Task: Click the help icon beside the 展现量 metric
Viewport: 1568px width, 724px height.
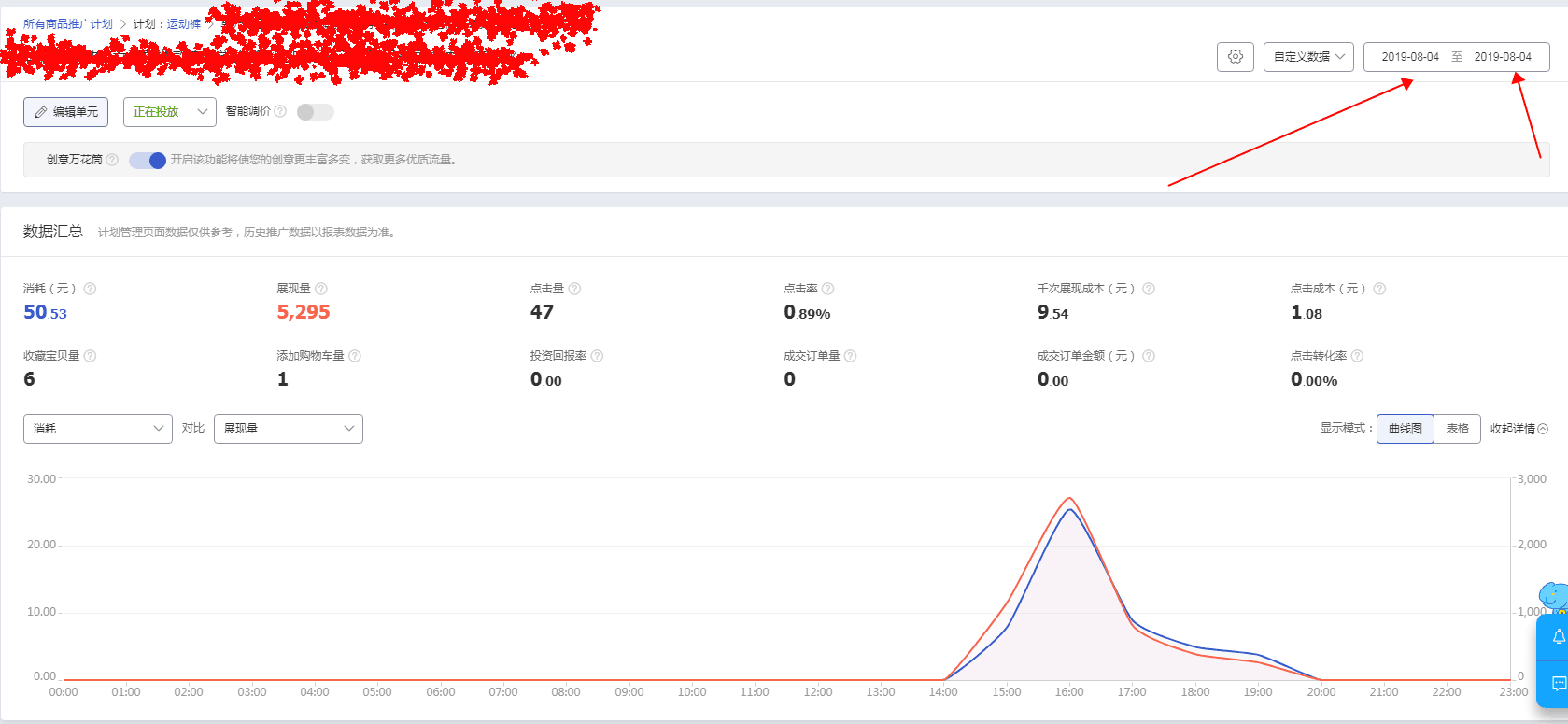Action: [x=321, y=289]
